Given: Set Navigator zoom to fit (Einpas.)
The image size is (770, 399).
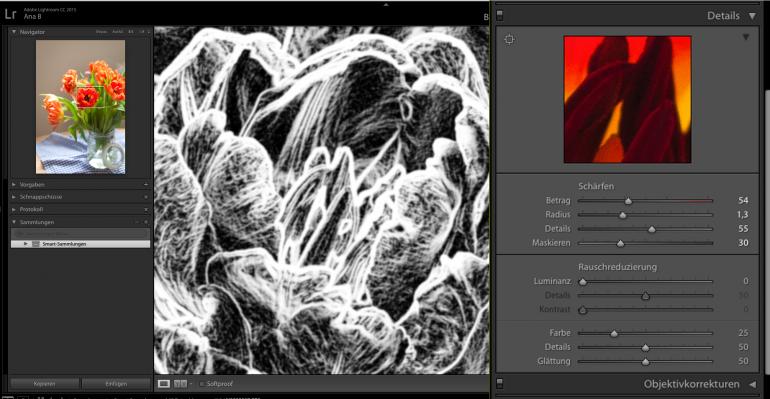Looking at the screenshot, I should coord(102,31).
